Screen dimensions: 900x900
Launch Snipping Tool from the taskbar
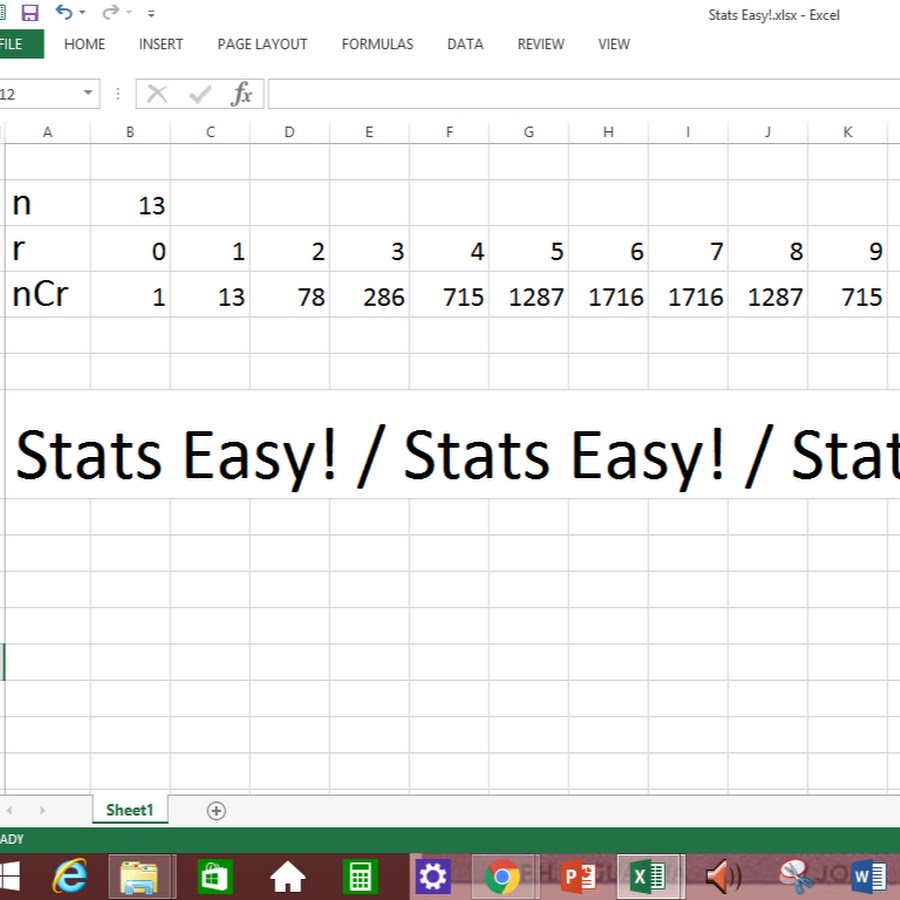(797, 877)
